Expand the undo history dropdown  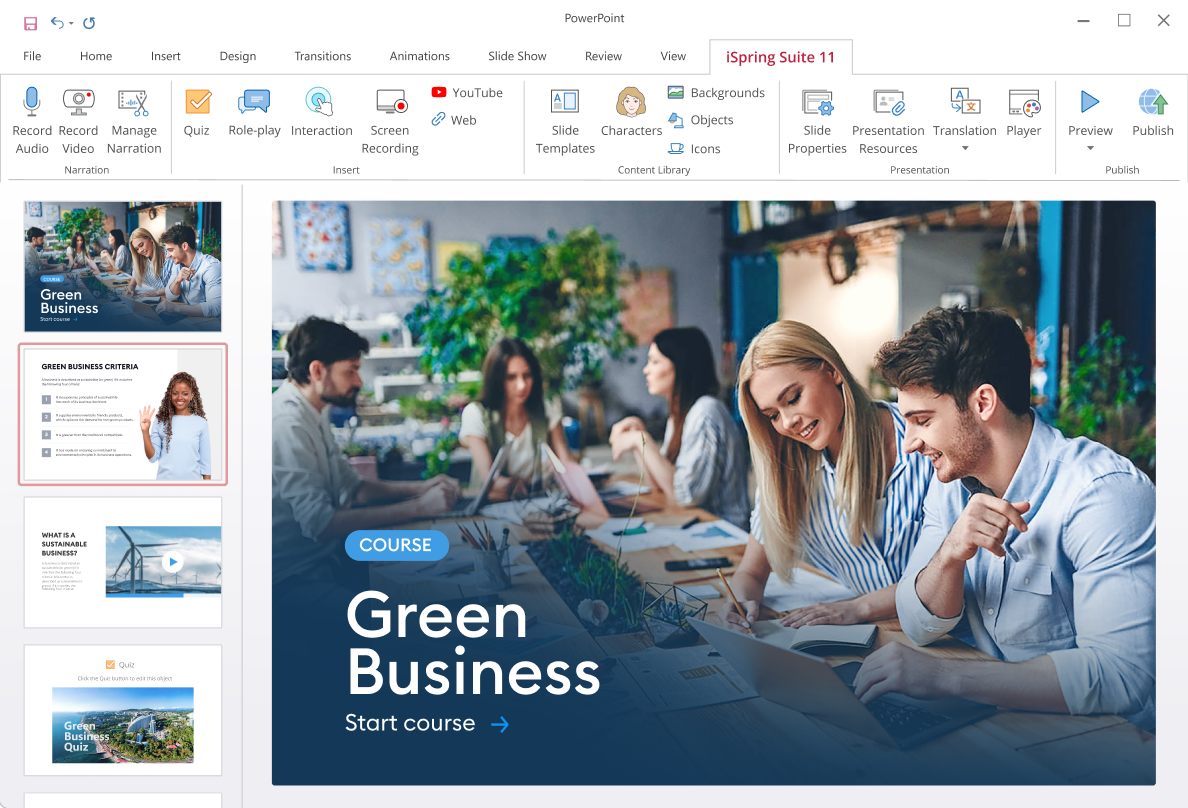point(70,22)
